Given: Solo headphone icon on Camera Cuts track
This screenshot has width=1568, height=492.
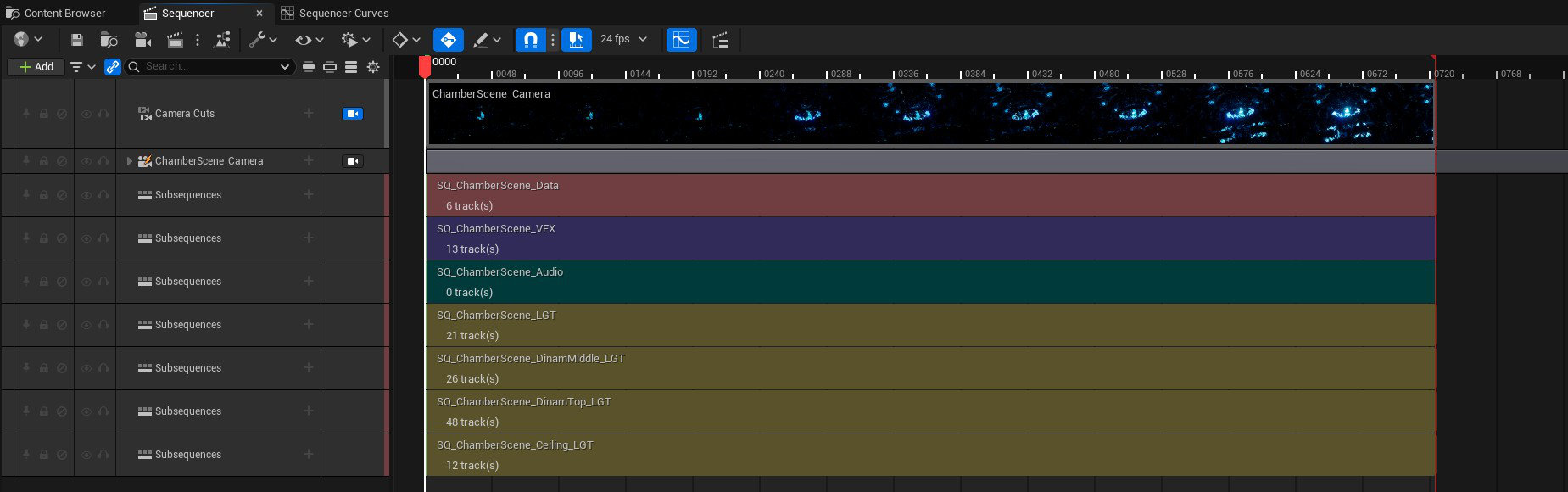Looking at the screenshot, I should coord(103,114).
